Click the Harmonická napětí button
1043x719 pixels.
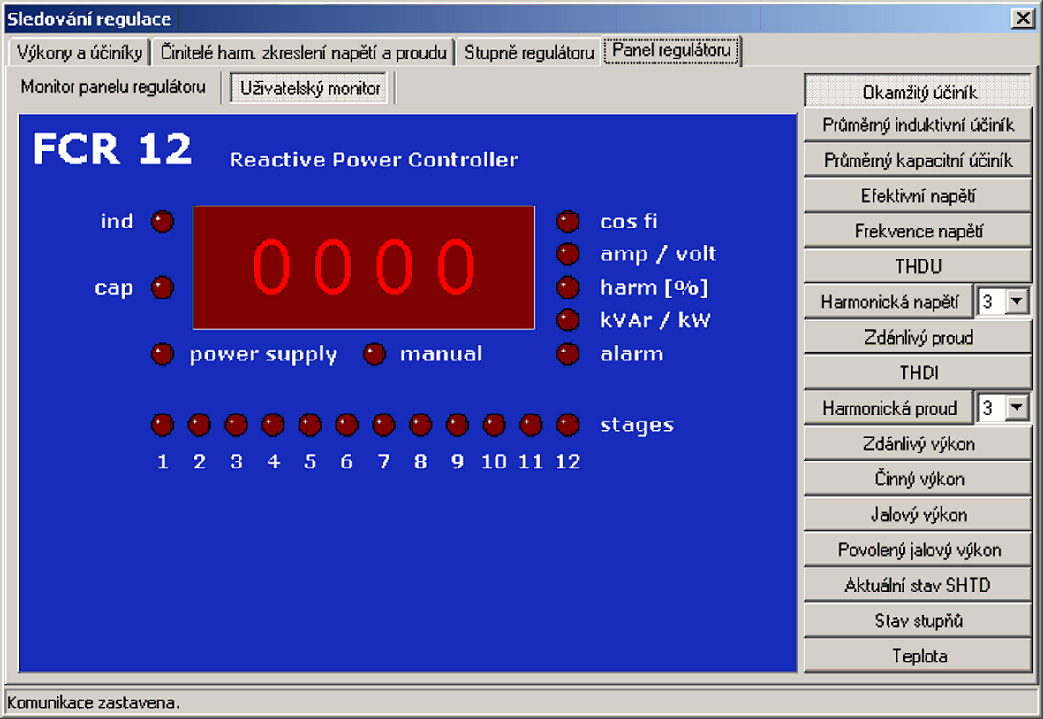pyautogui.click(x=889, y=302)
